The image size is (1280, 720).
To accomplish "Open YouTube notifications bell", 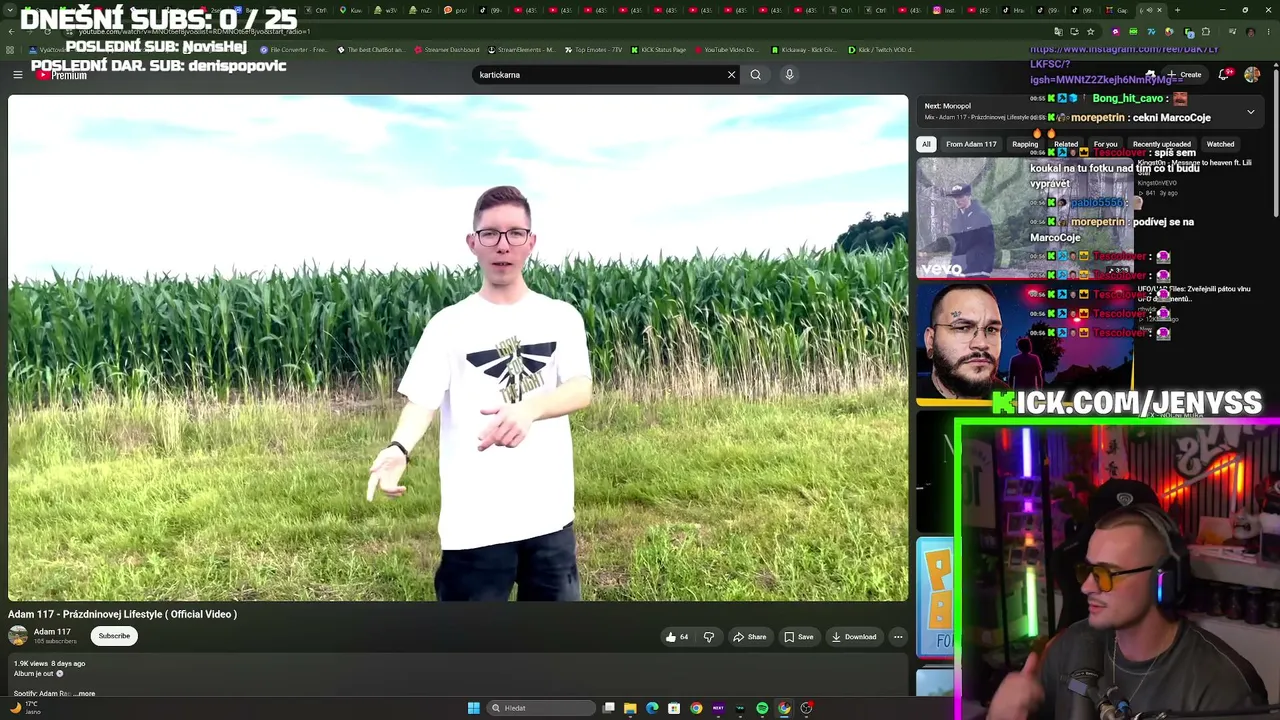I will (1224, 74).
